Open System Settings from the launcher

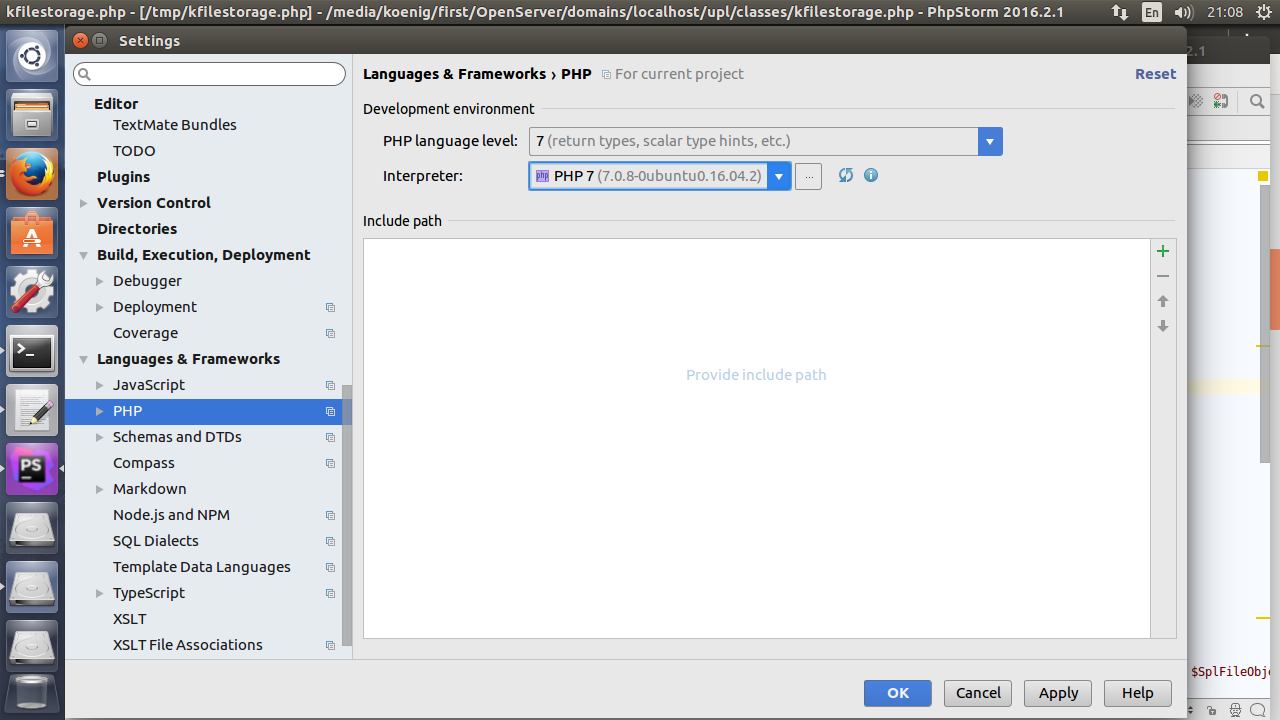(32, 292)
